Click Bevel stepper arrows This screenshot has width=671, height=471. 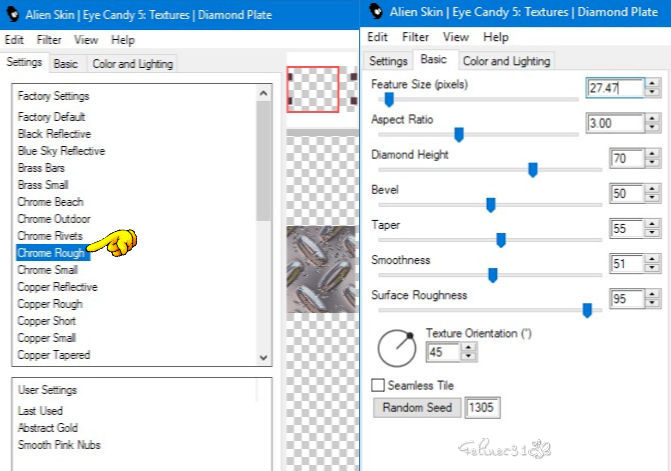coord(652,193)
